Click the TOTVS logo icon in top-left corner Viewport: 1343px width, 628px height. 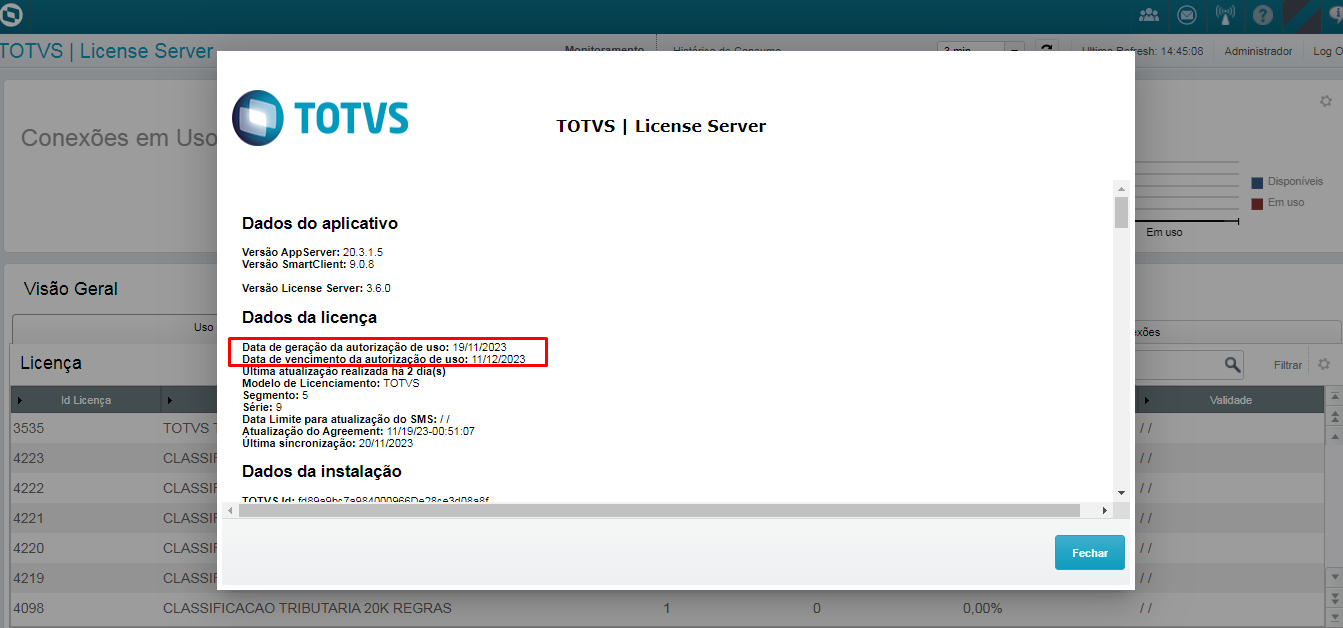12,14
